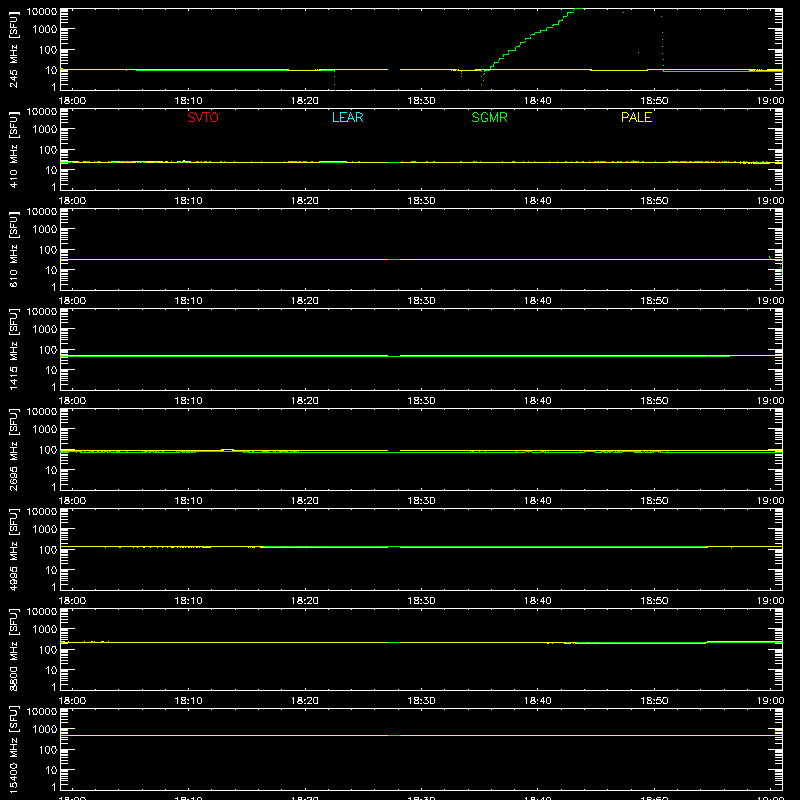
Task: Click the 10 y-axis label of 1415 MHz plot
Action: (51, 370)
